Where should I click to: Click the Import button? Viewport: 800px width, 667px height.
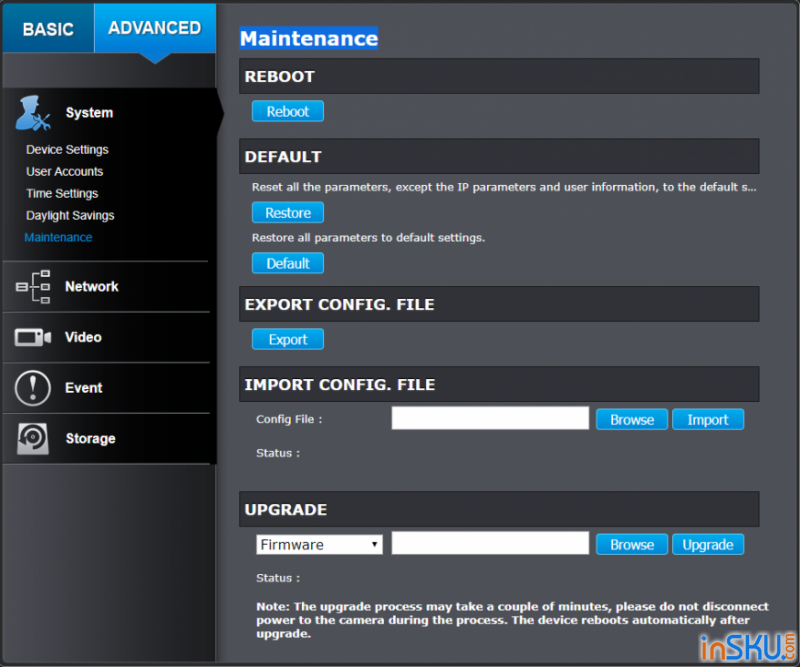[708, 419]
